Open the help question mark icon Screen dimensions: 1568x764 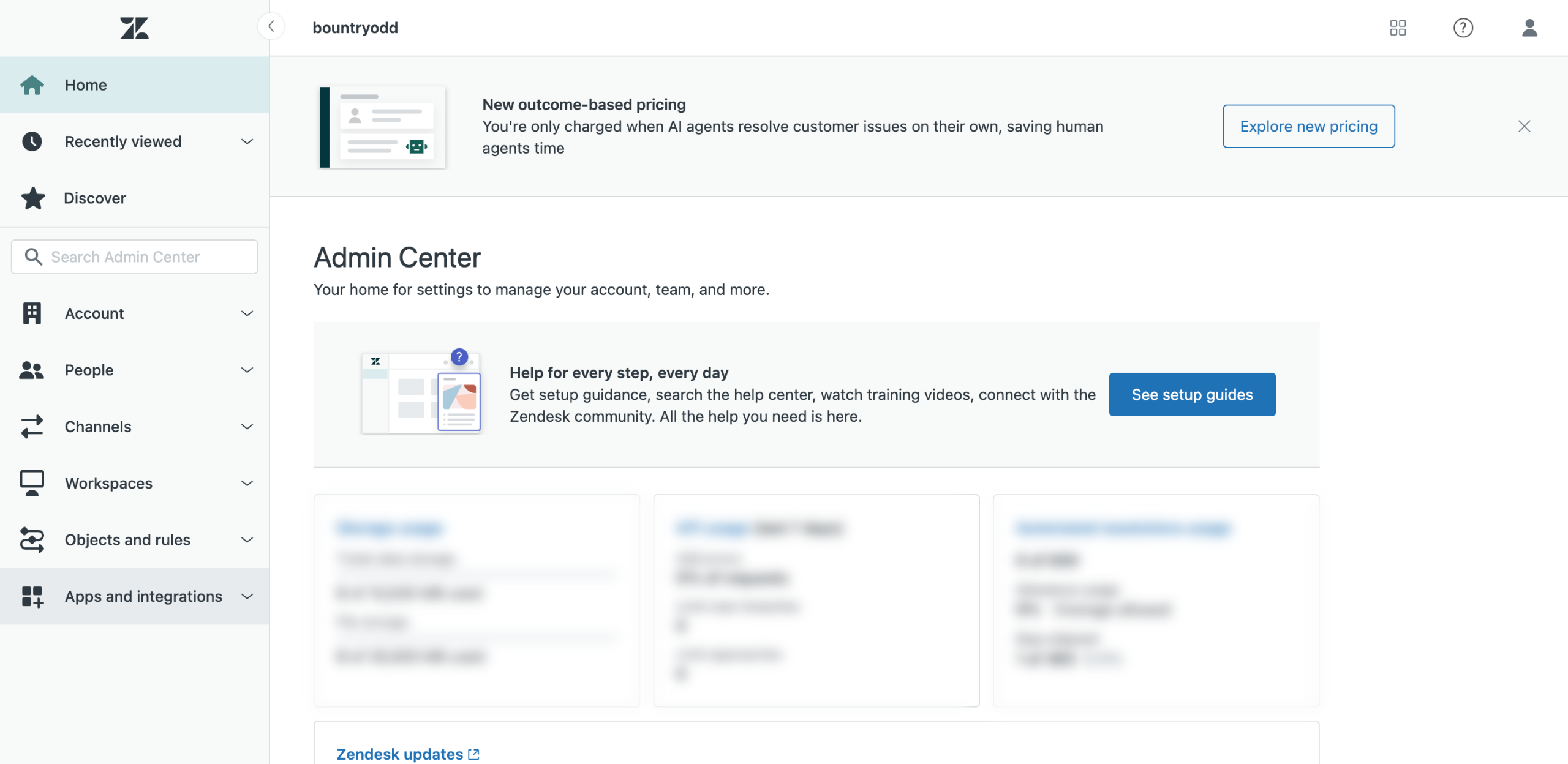coord(1463,28)
